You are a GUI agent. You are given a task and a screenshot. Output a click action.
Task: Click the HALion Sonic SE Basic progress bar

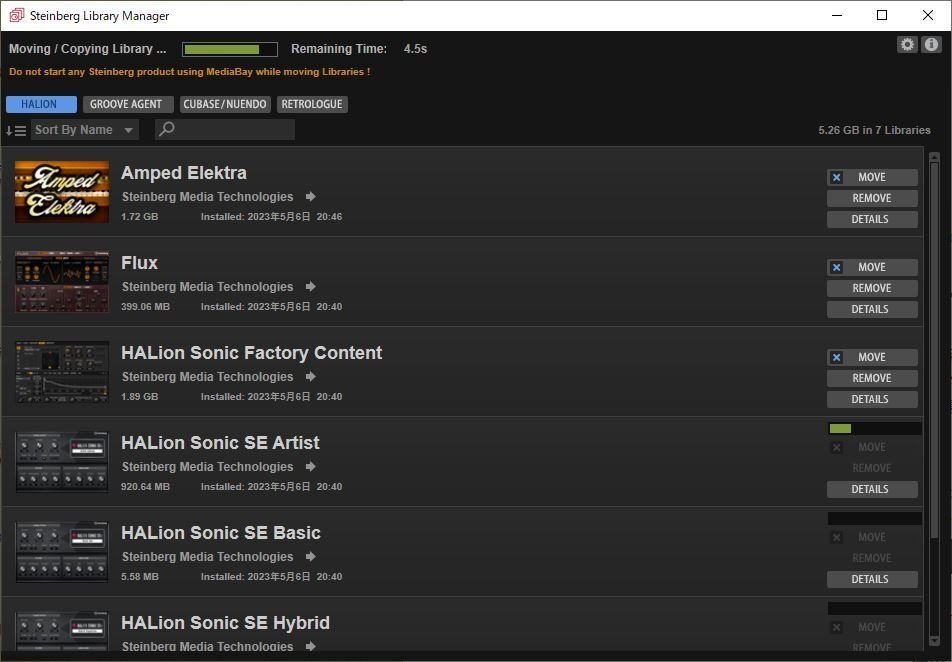(874, 519)
